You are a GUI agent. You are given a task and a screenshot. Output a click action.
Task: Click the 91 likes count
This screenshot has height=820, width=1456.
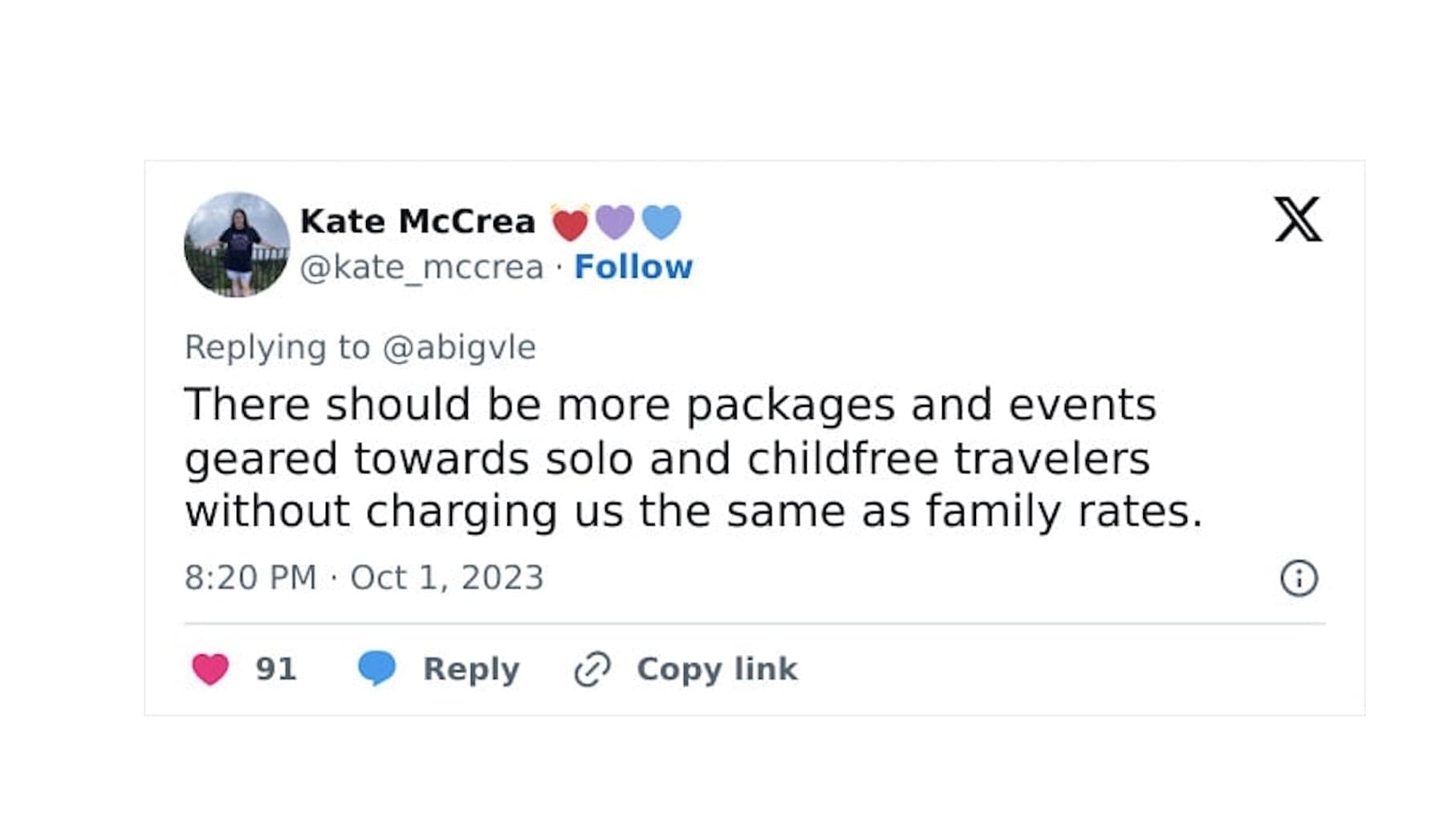pyautogui.click(x=275, y=668)
